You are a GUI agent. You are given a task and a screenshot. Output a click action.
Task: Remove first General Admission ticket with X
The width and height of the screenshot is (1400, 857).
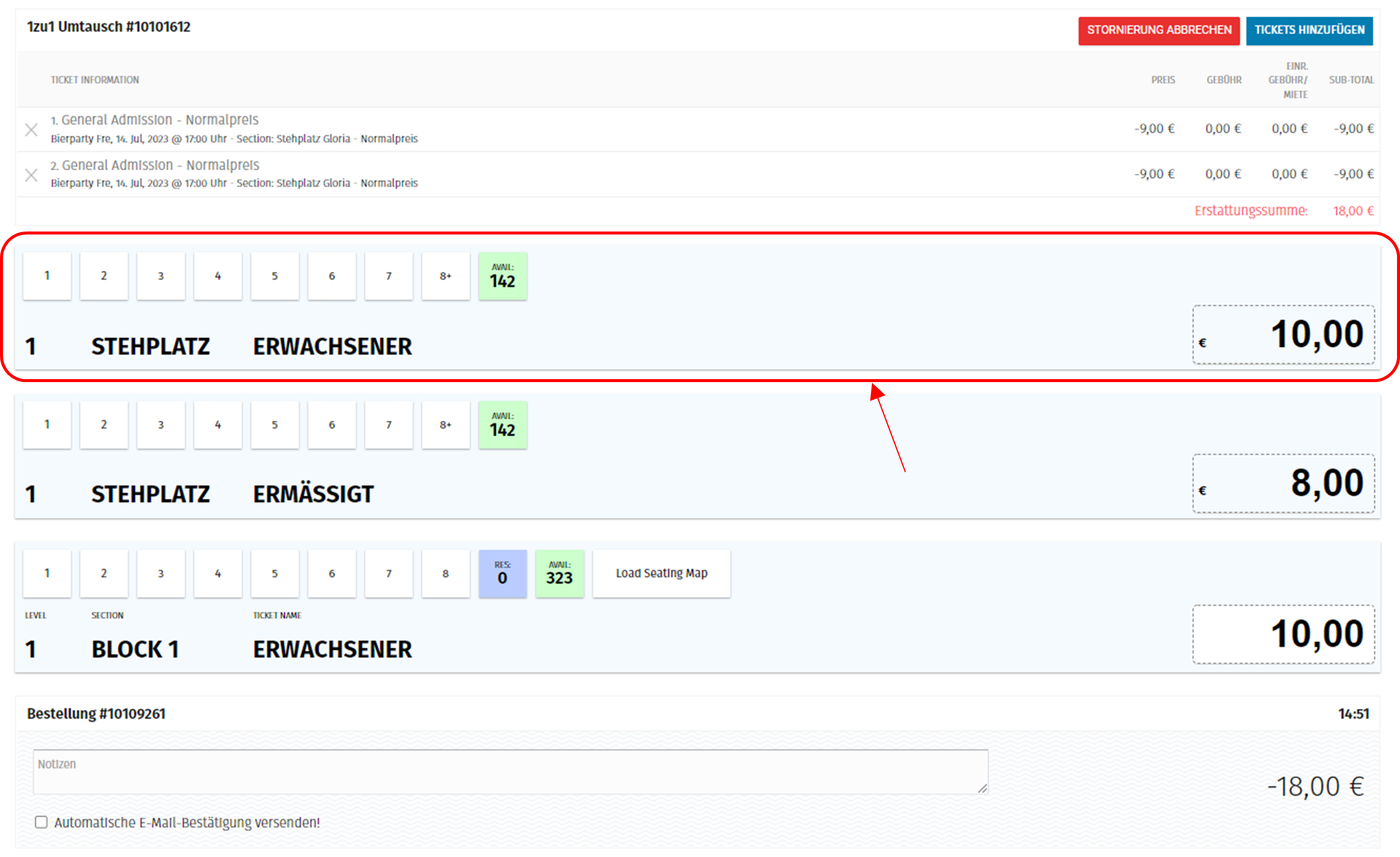[32, 130]
